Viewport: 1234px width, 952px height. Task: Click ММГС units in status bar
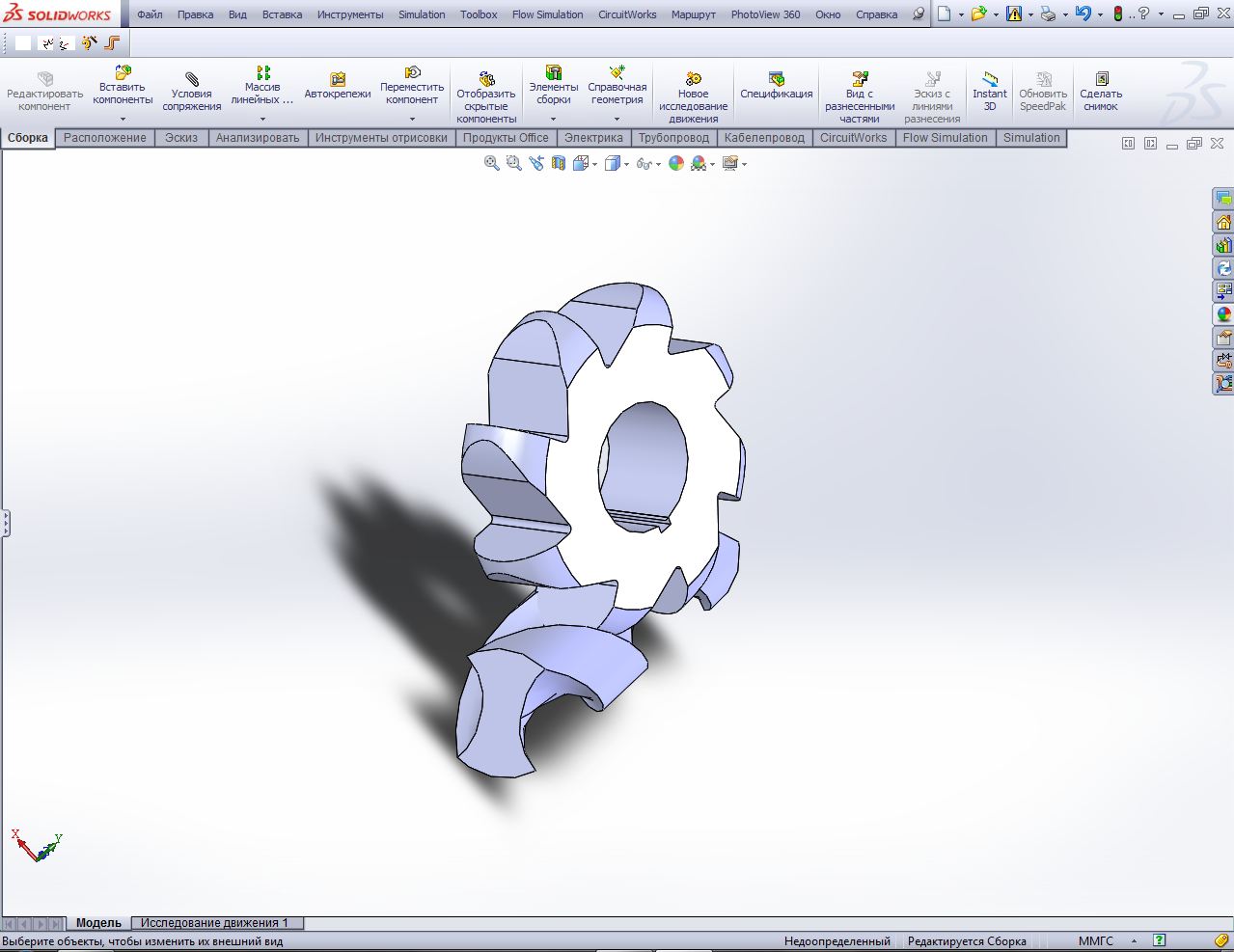tap(1095, 941)
